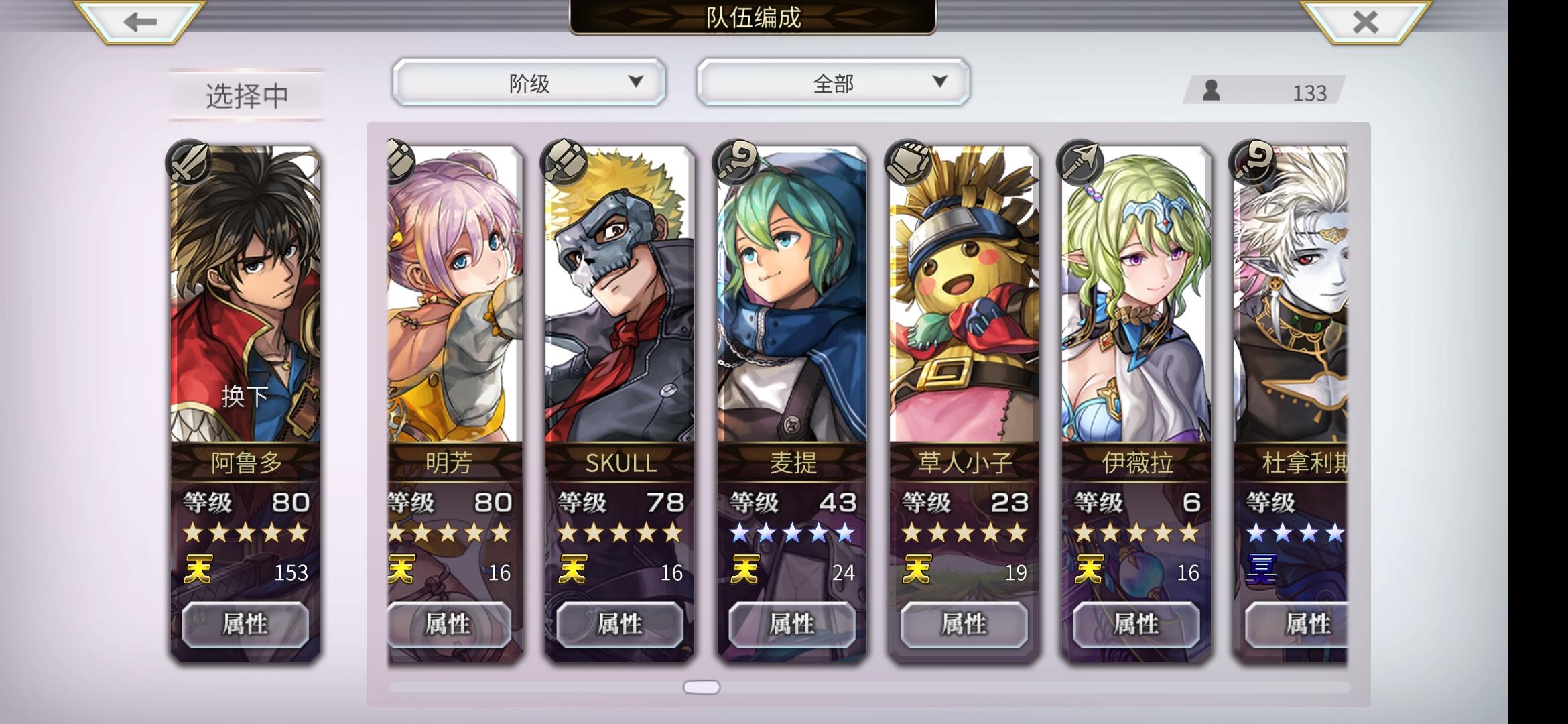Click the sword class icon on 阿鲁多's card
The image size is (1568, 724).
[190, 162]
